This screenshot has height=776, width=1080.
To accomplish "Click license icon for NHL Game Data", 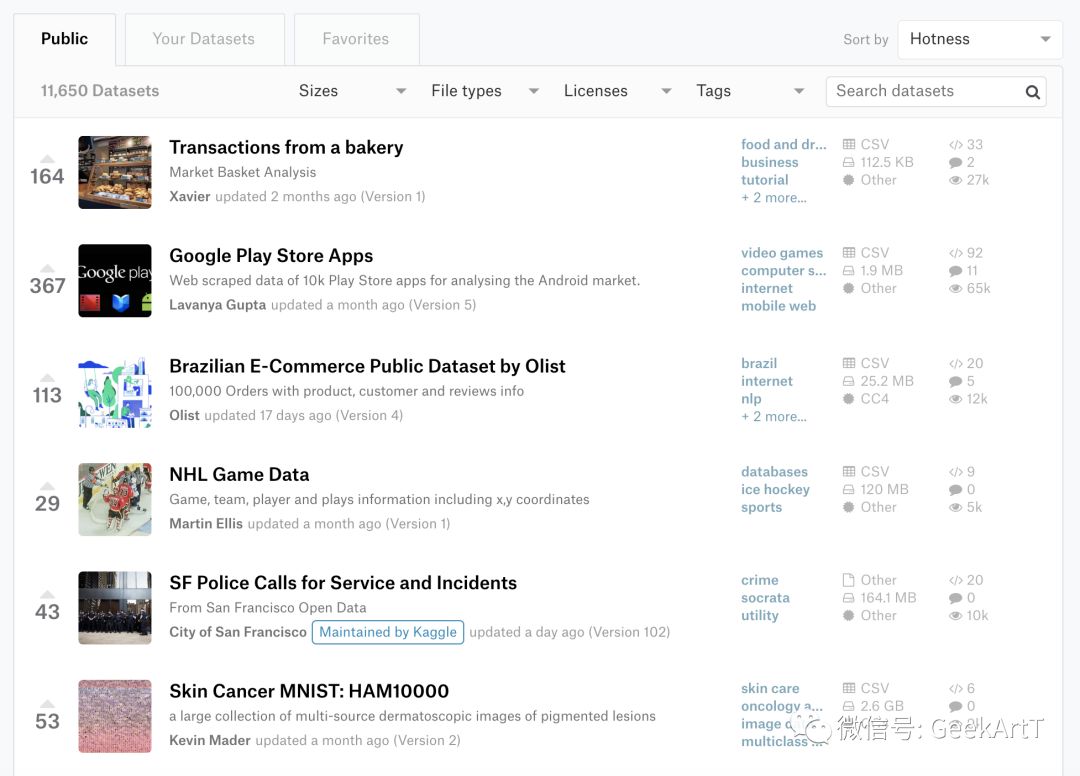I will click(849, 507).
